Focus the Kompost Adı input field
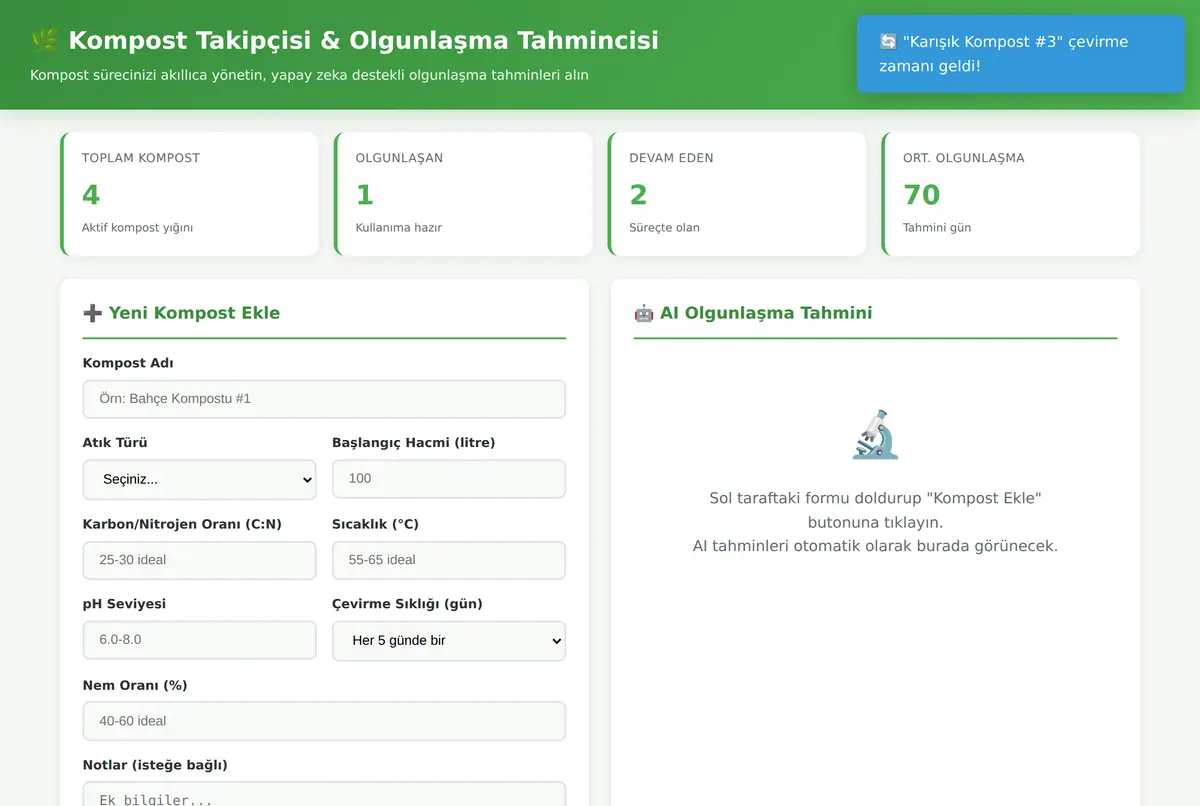Screen dimensions: 1200x806 [x=324, y=399]
